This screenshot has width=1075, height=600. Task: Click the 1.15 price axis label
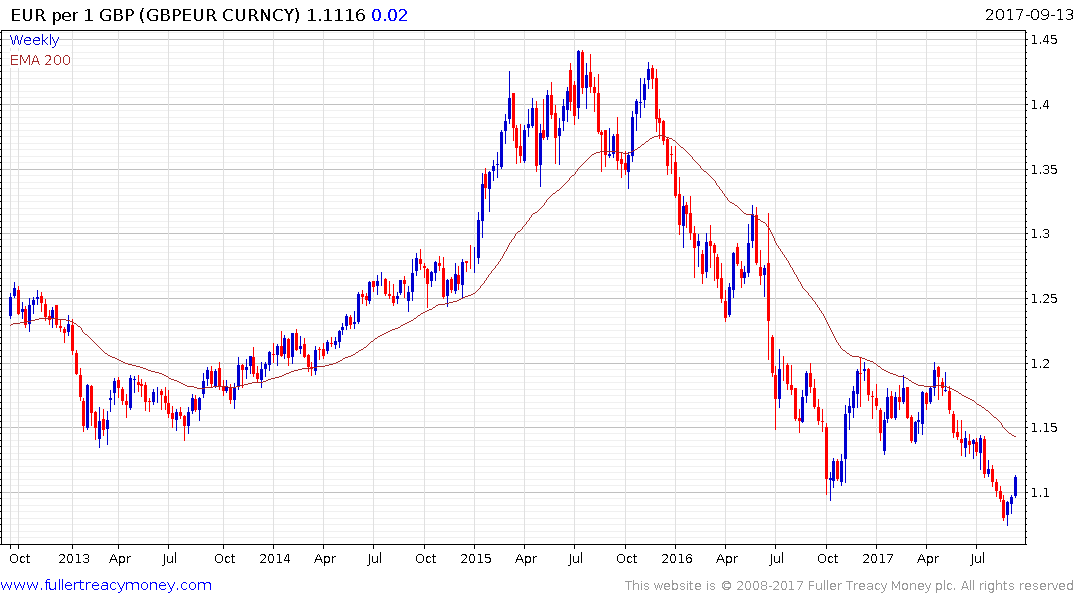pyautogui.click(x=1043, y=428)
